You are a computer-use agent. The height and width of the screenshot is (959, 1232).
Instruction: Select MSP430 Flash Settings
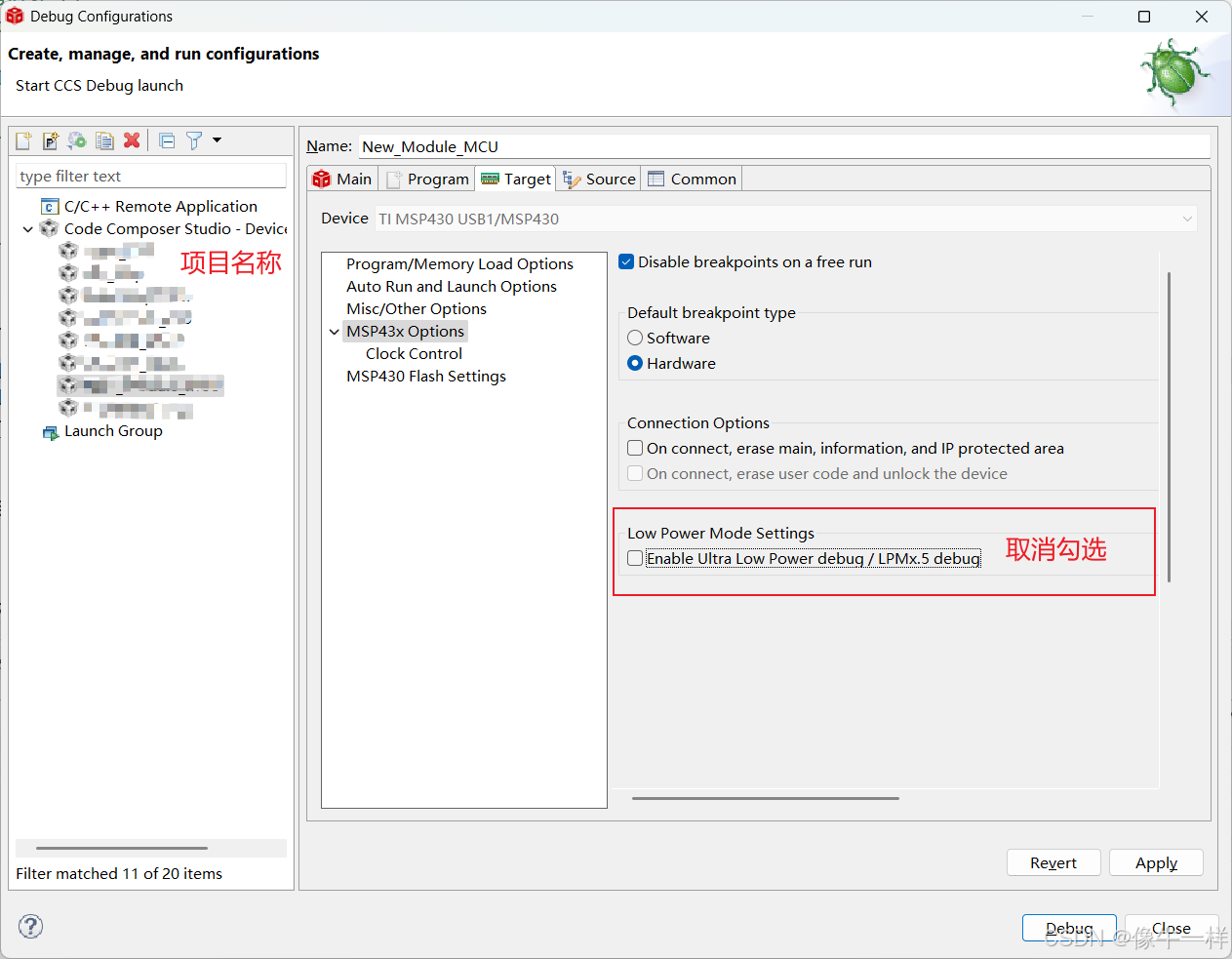click(x=426, y=377)
